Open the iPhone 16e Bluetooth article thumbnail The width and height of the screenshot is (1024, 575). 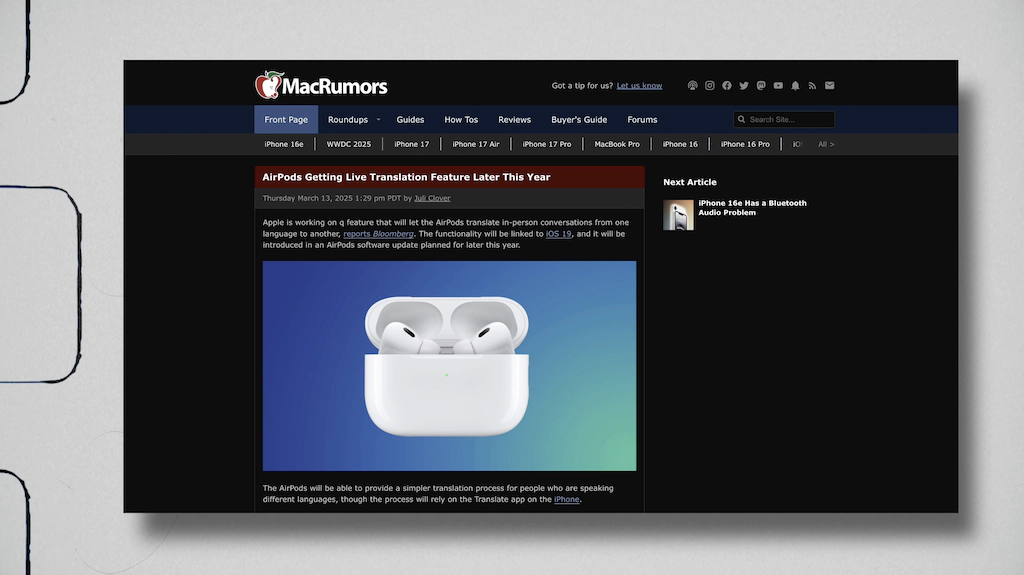tap(679, 215)
